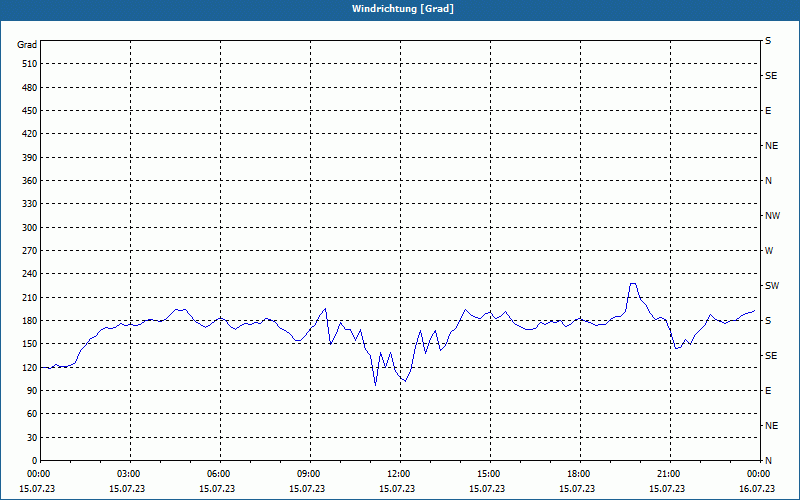Click the 00:00 label above 16.07.23
Viewport: 800px width, 500px height.
tap(760, 474)
